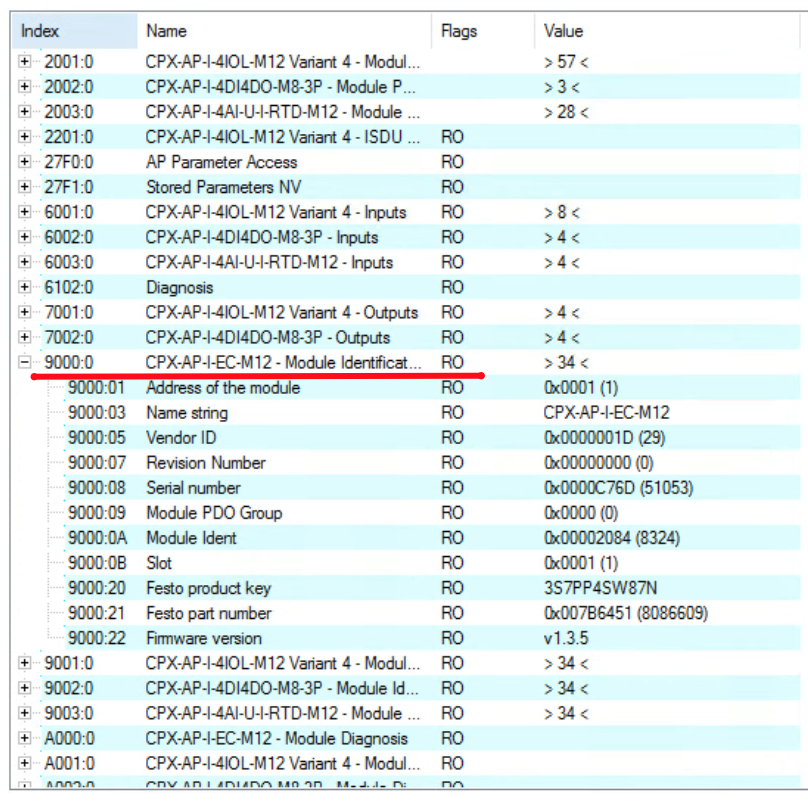Click the Flags column header

483,31
